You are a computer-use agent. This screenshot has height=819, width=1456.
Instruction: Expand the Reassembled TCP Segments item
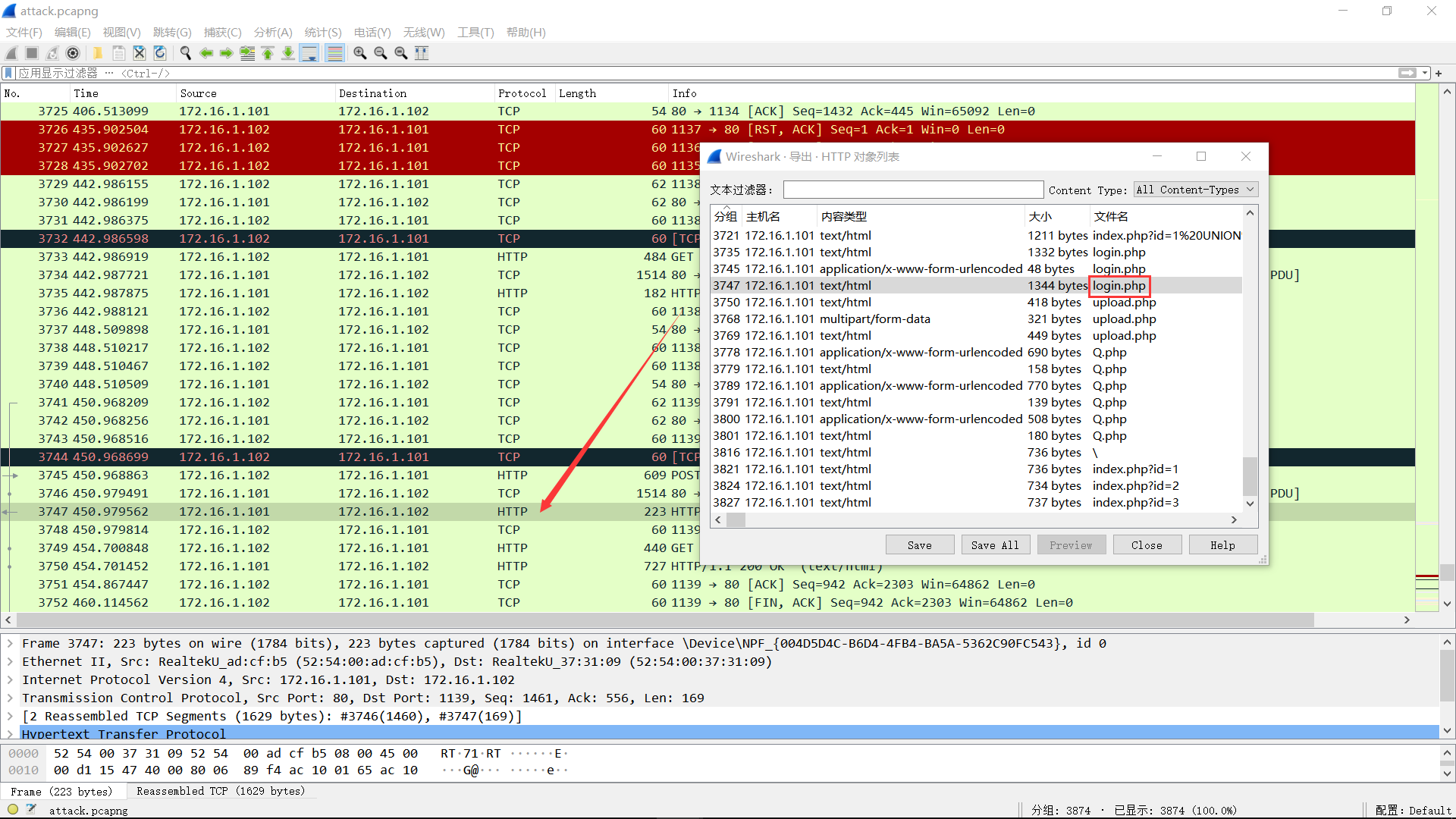click(x=10, y=717)
